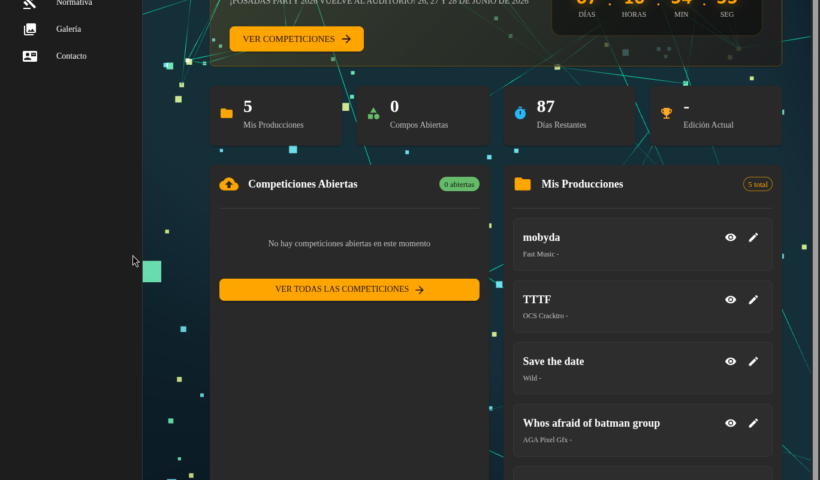Click the Contacto card icon

pos(30,56)
